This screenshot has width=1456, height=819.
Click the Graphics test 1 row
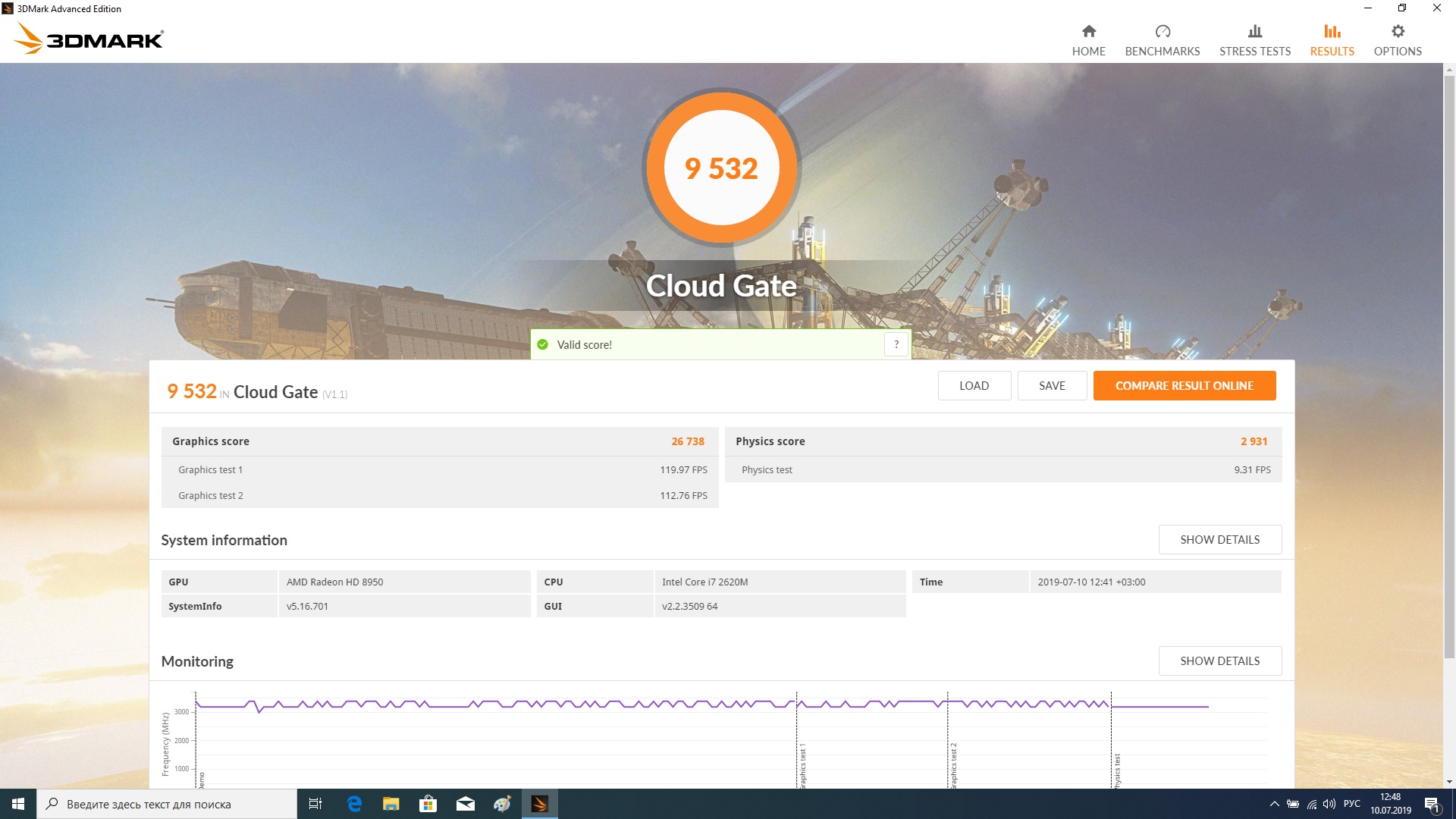(440, 469)
